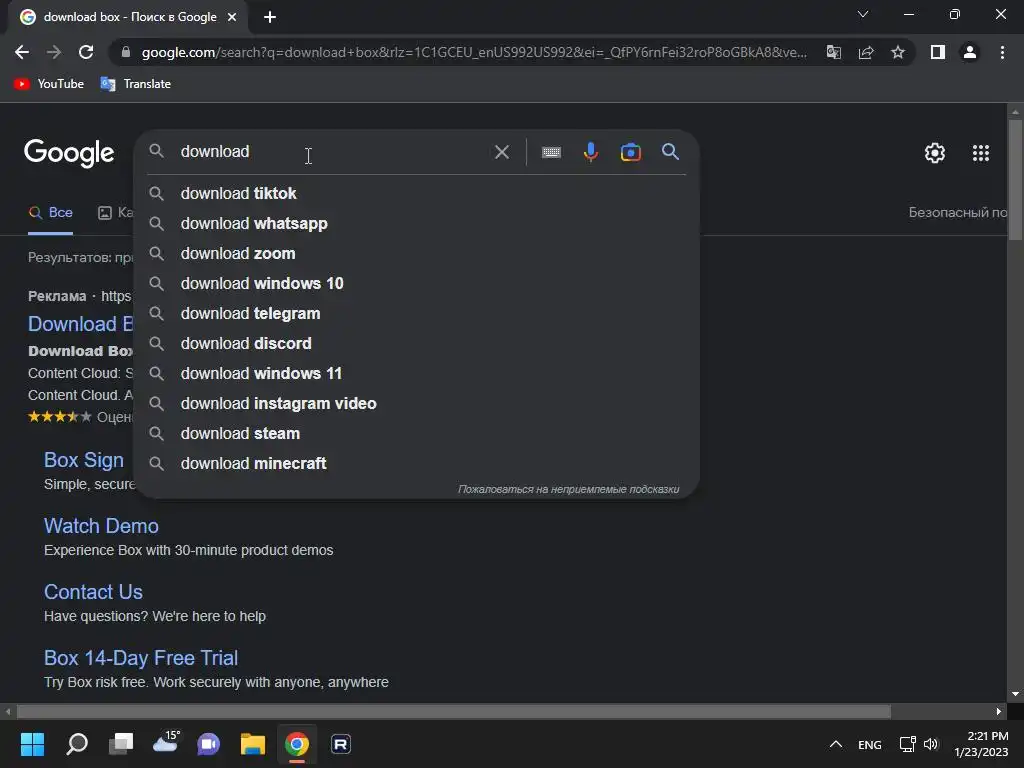Open 'Box 14-Day Free Trial' link

pos(141,658)
